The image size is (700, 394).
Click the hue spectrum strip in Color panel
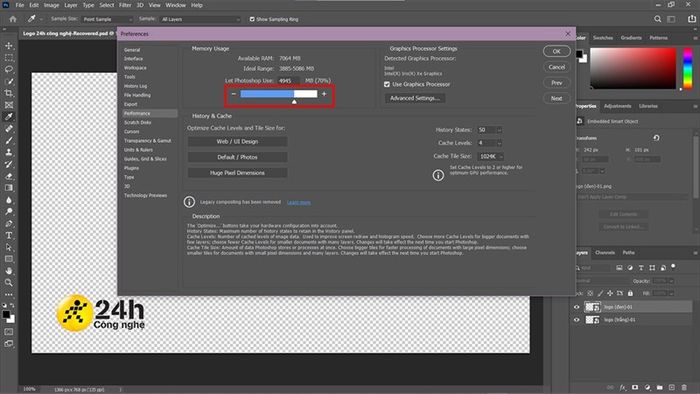point(688,68)
